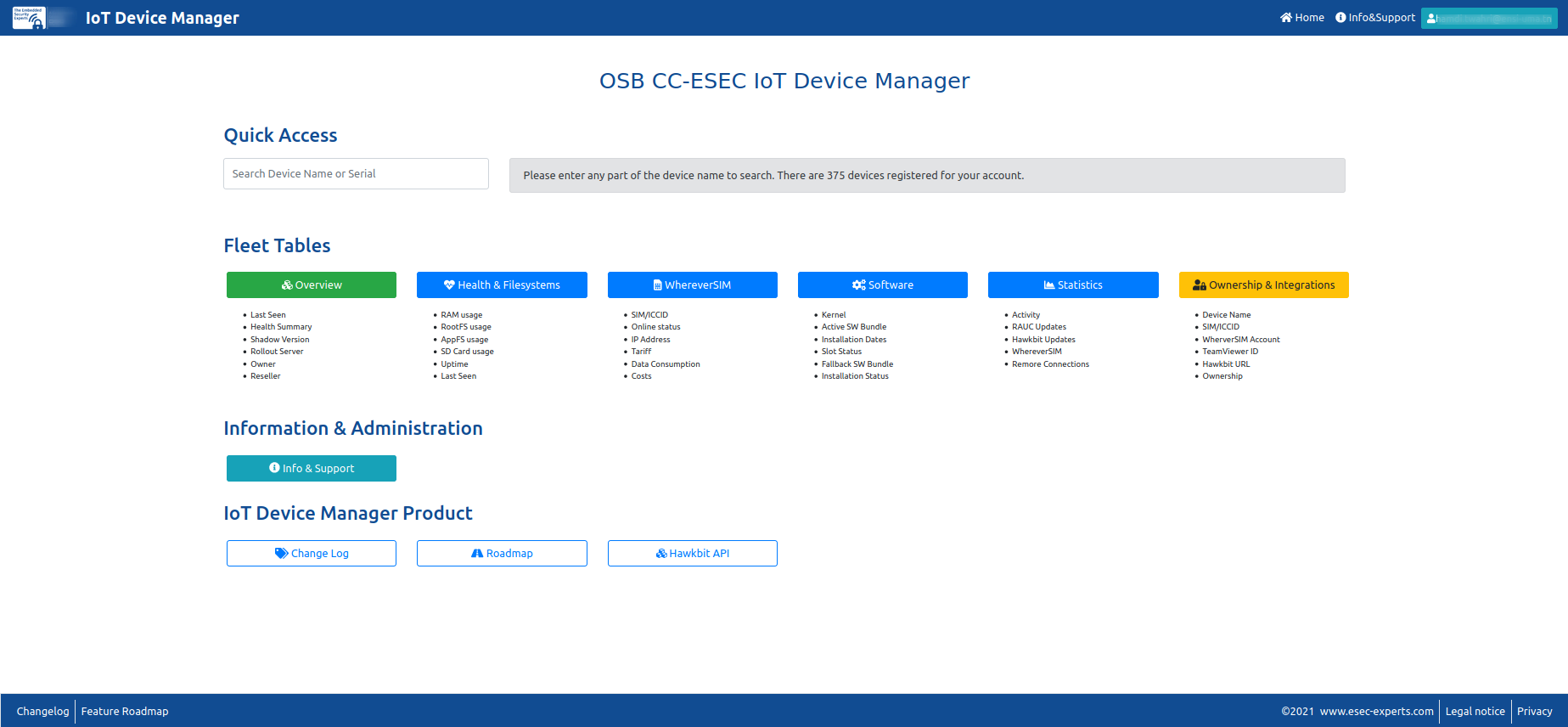1568x727 pixels.
Task: Click the Statistics chart icon
Action: (x=1049, y=285)
